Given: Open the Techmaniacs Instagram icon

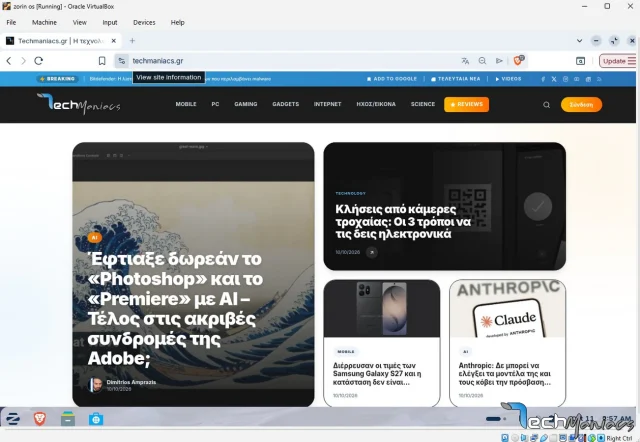Looking at the screenshot, I should click(x=565, y=79).
